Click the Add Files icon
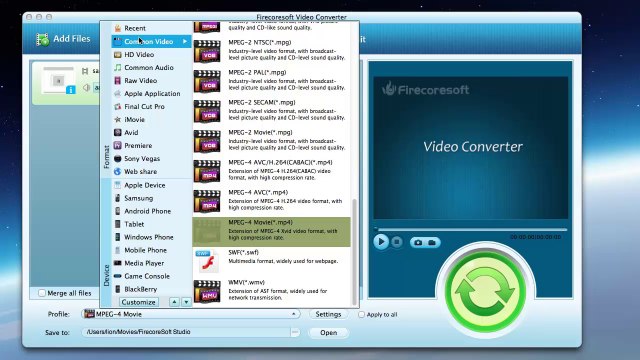 tap(42, 40)
